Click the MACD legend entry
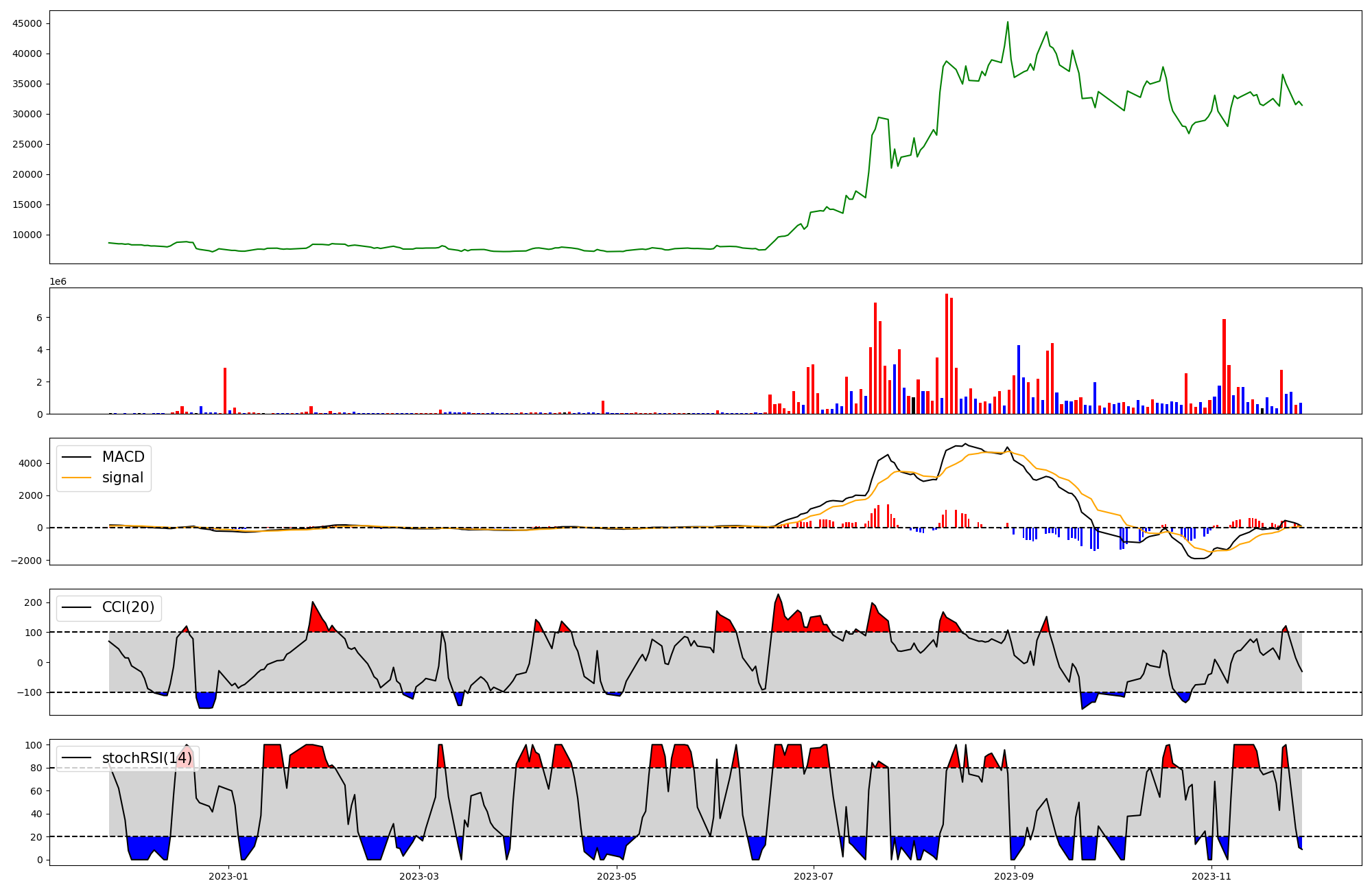Image resolution: width=1372 pixels, height=892 pixels. coord(123,457)
